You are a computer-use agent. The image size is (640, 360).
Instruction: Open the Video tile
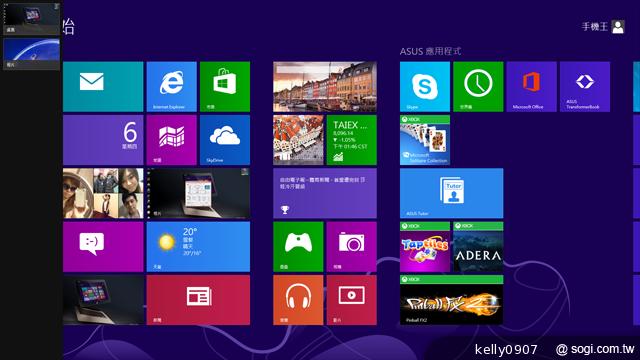(x=351, y=300)
